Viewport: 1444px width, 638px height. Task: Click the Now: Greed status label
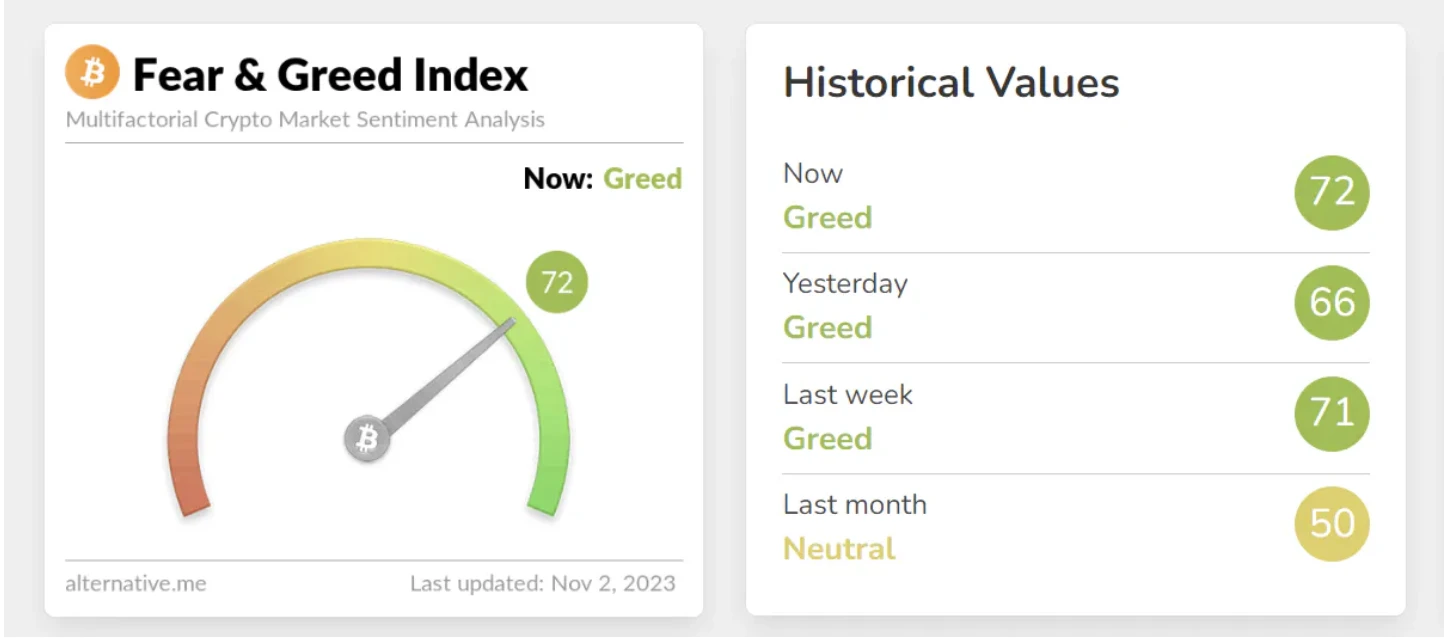pyautogui.click(x=603, y=179)
